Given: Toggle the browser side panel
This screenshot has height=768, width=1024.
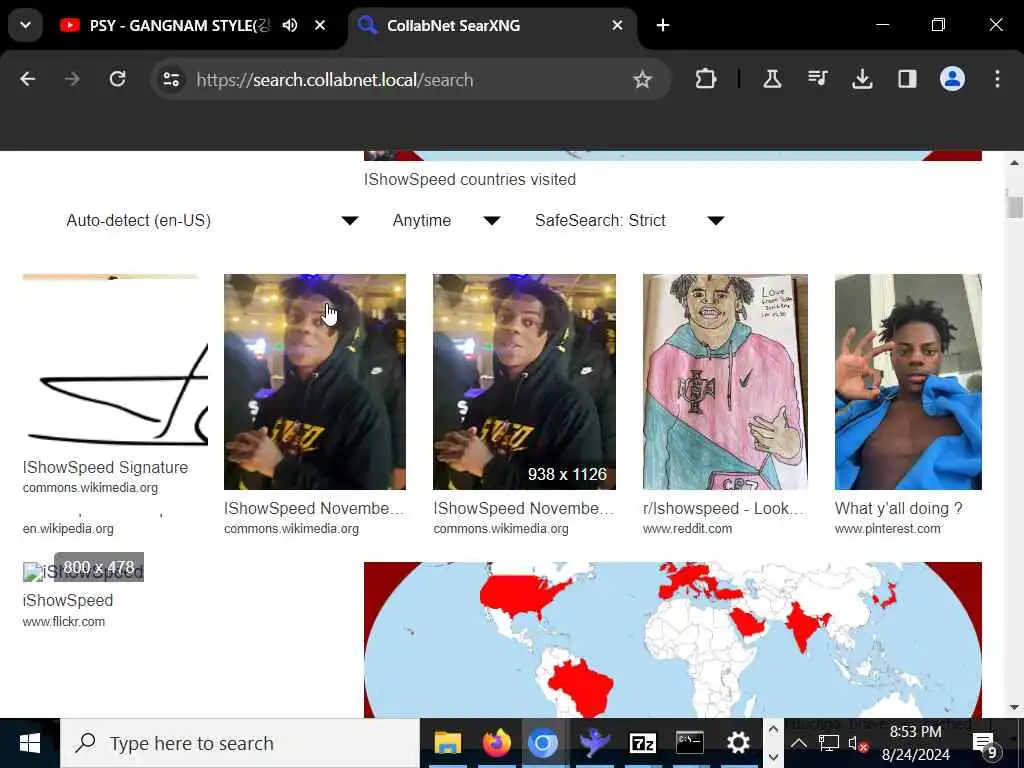Looking at the screenshot, I should tap(907, 80).
